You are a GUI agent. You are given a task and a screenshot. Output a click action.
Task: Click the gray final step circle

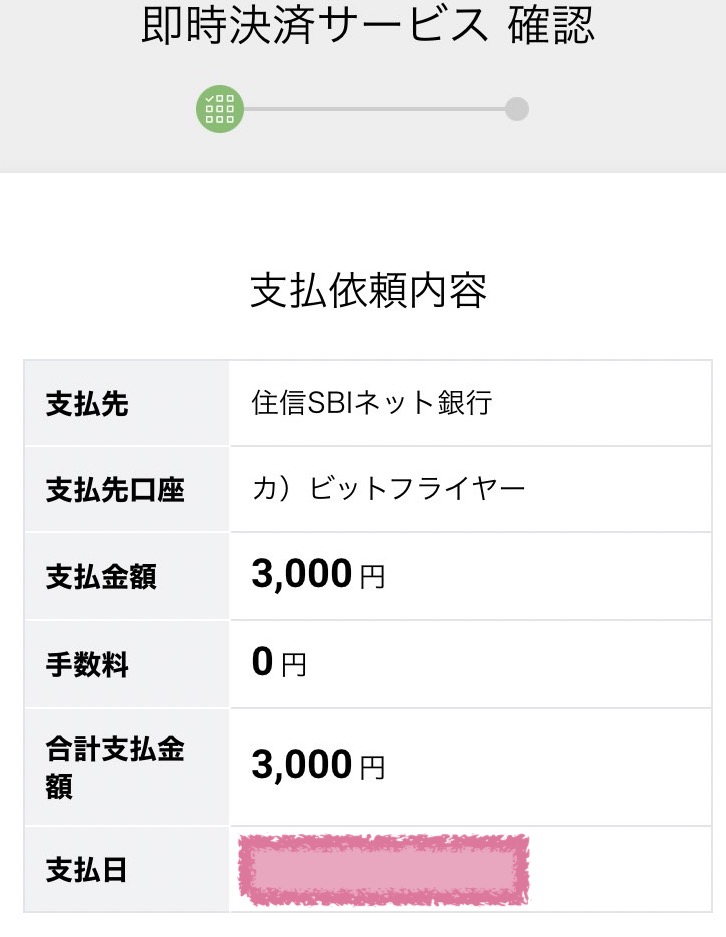[517, 109]
